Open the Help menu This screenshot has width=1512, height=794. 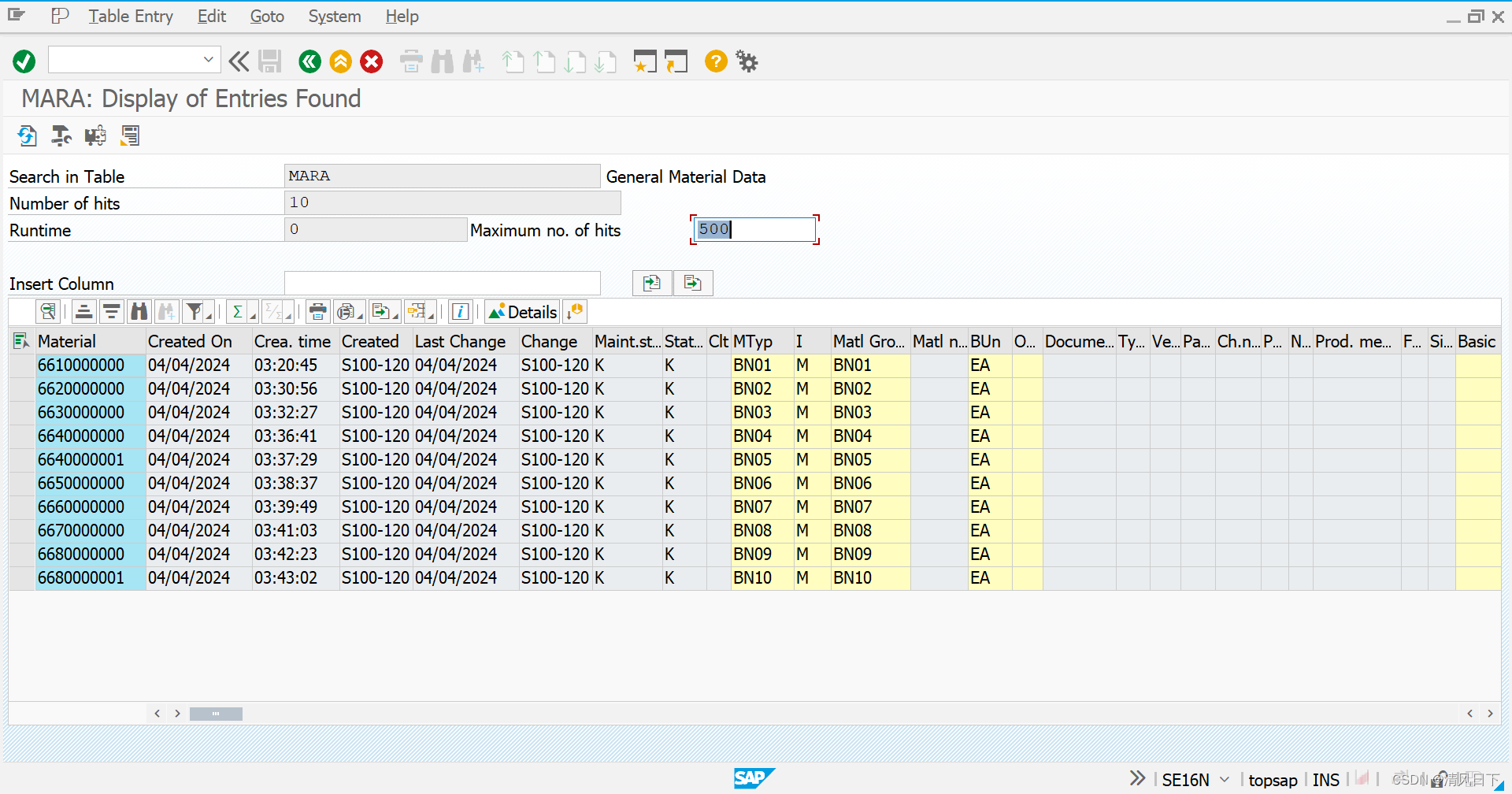402,16
